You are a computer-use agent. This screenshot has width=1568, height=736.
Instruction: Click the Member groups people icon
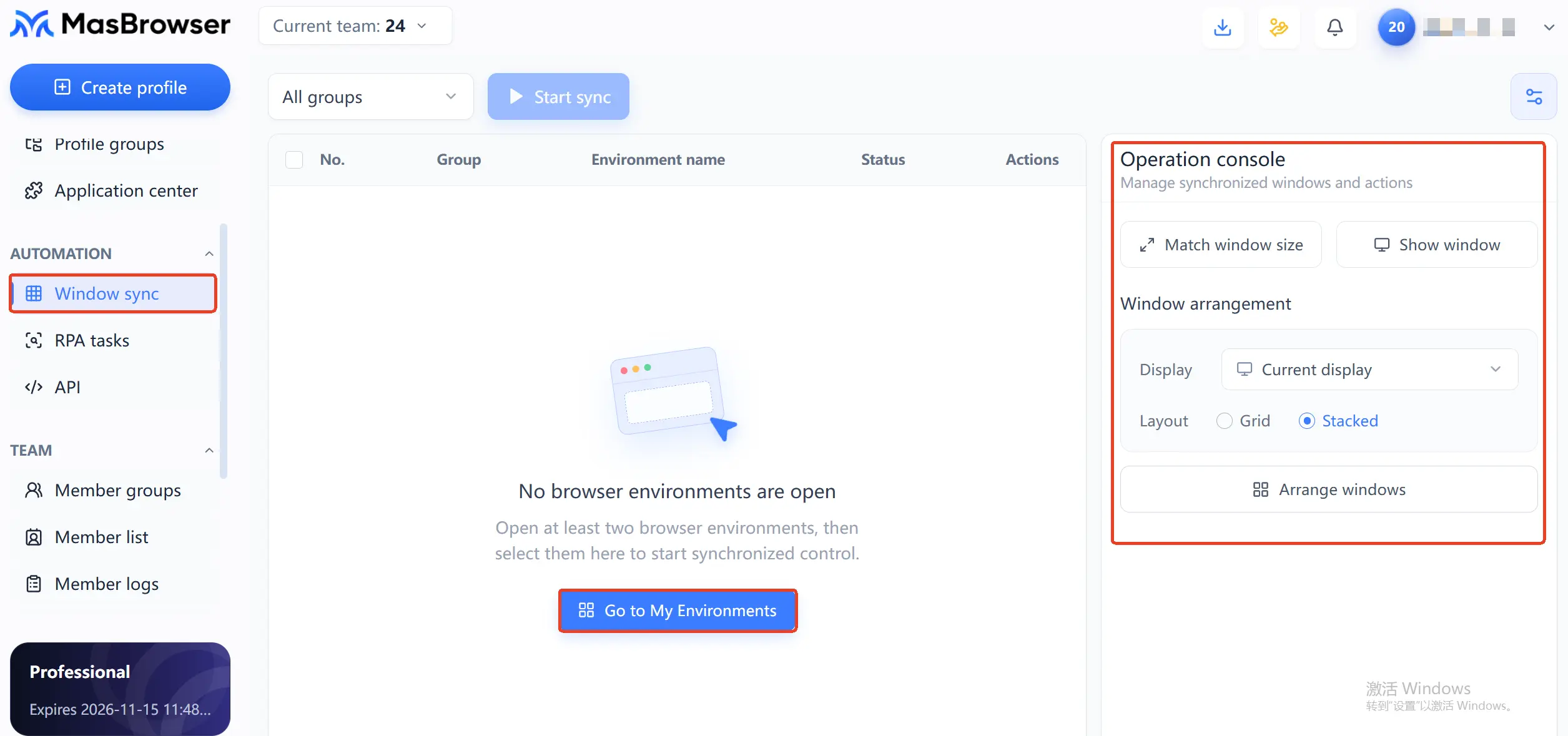pos(34,490)
